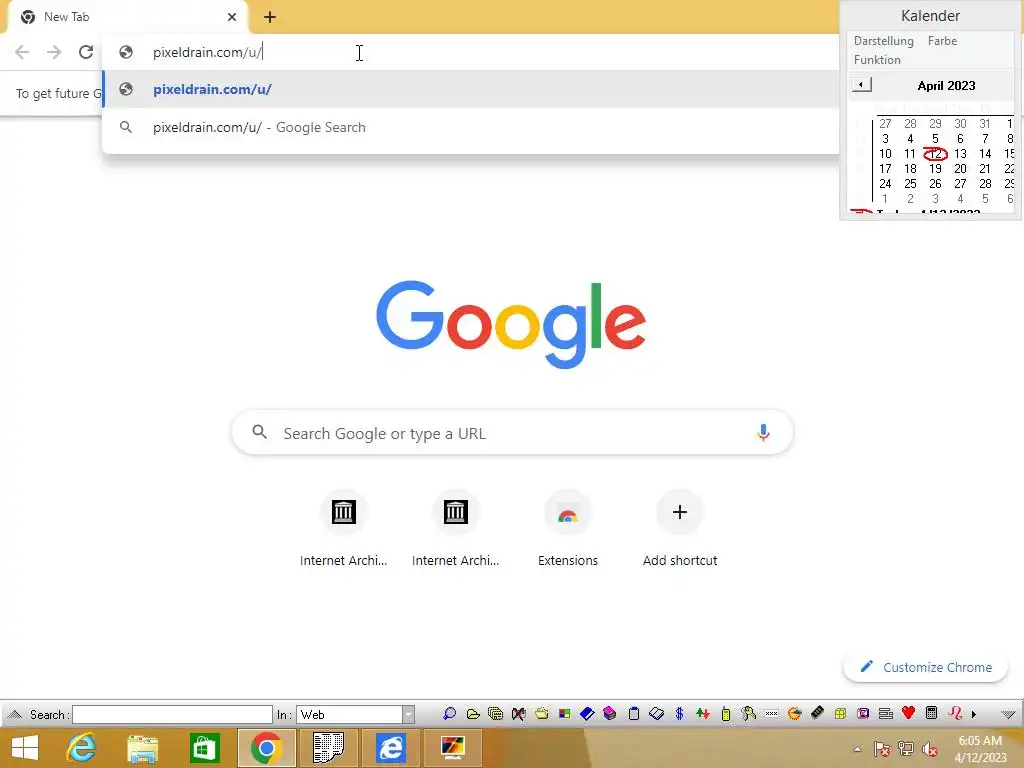
Task: Click Customize Chrome button
Action: [925, 667]
